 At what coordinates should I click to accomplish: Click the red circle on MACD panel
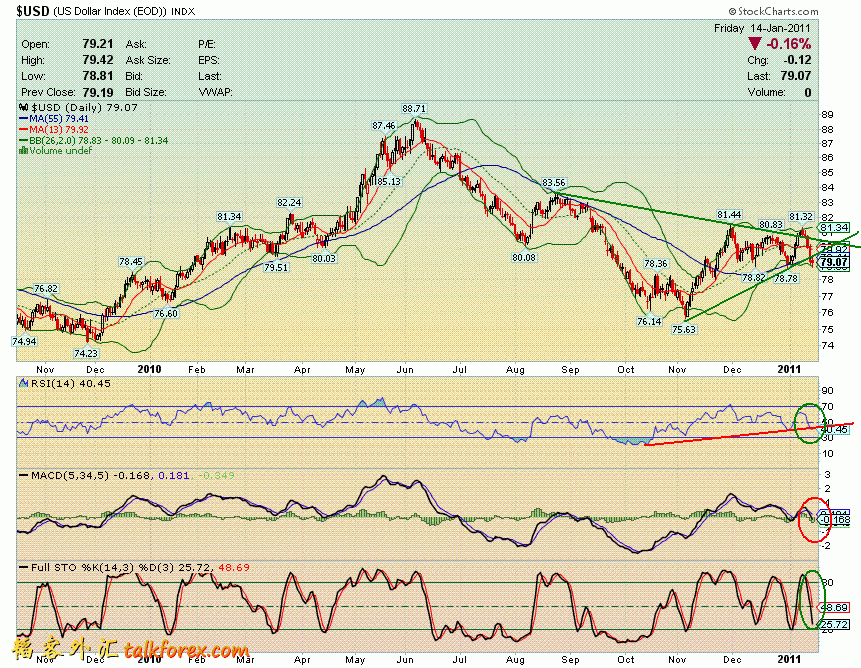[811, 519]
